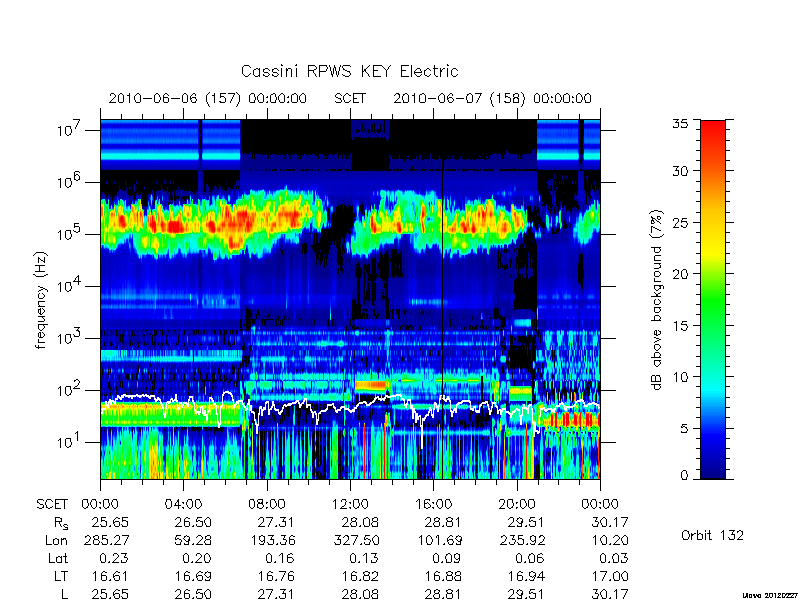Click the green middle of the color bar

tap(713, 300)
